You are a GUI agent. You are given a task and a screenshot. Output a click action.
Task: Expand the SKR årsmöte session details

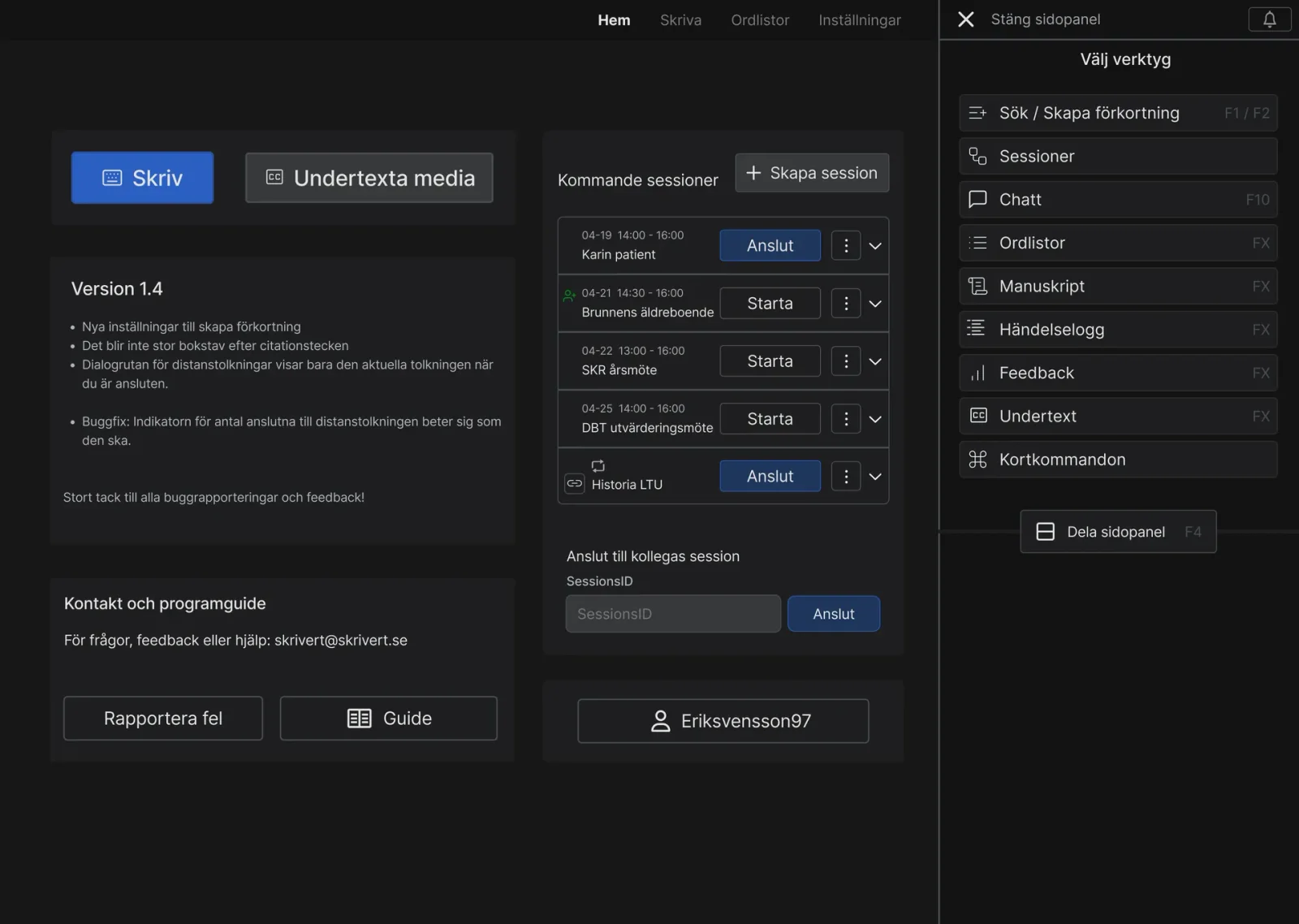(875, 361)
